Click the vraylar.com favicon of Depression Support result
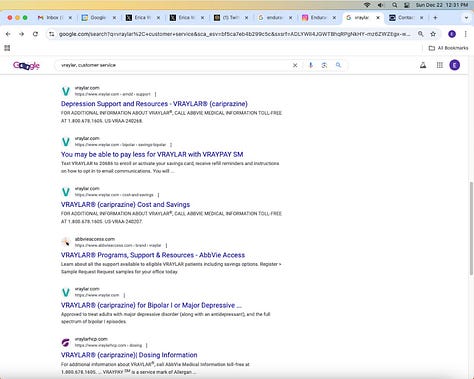Screen dimensions: 474x379 coord(66,91)
